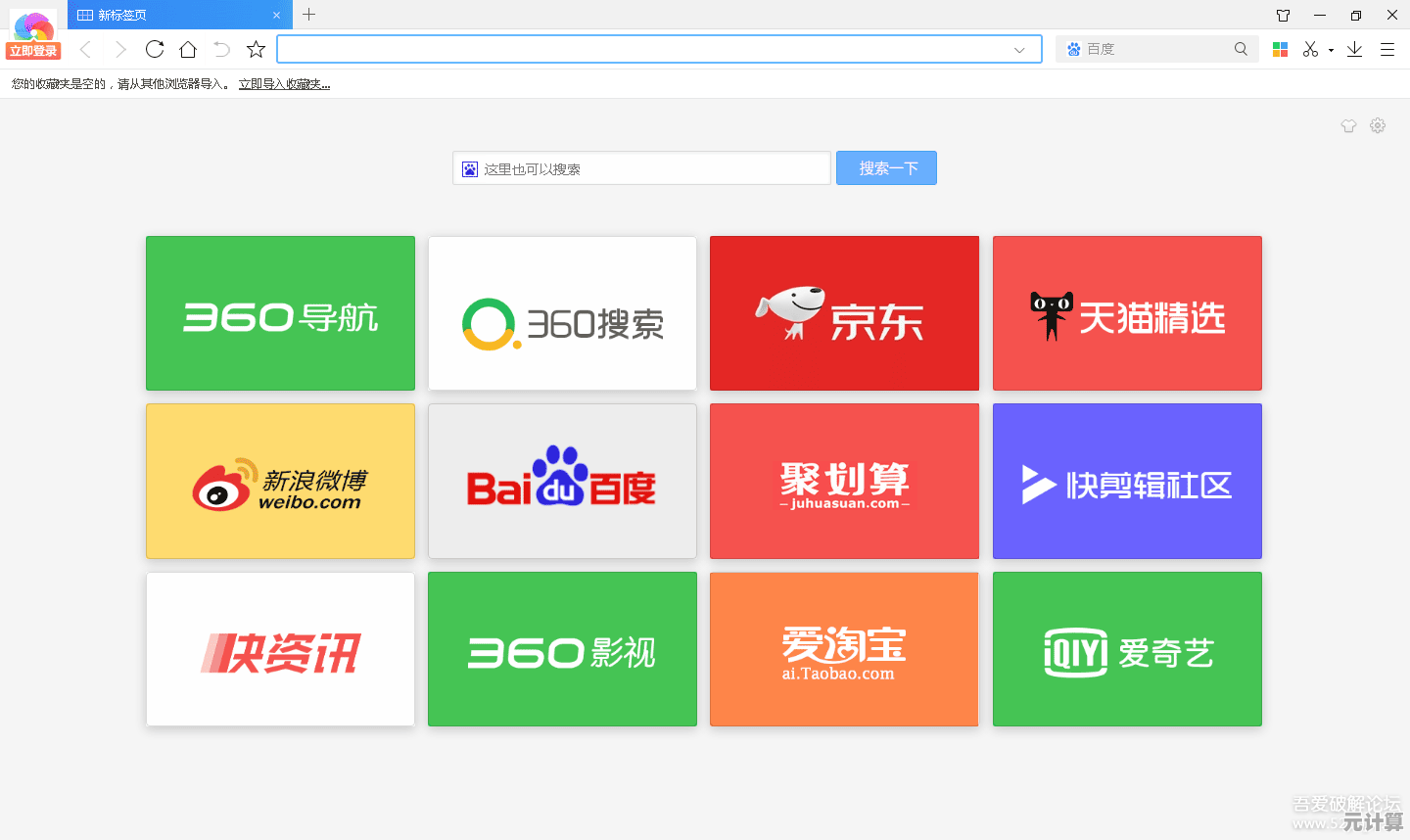Open the downloads arrow icon
The height and width of the screenshot is (840, 1410).
tap(1354, 50)
